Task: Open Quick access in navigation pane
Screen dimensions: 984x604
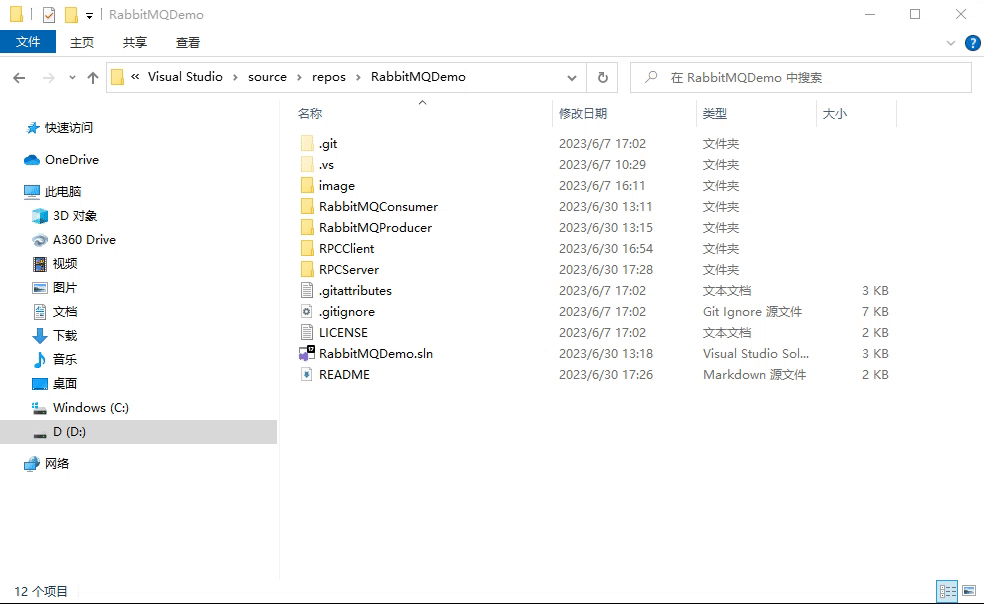Action: [x=60, y=128]
